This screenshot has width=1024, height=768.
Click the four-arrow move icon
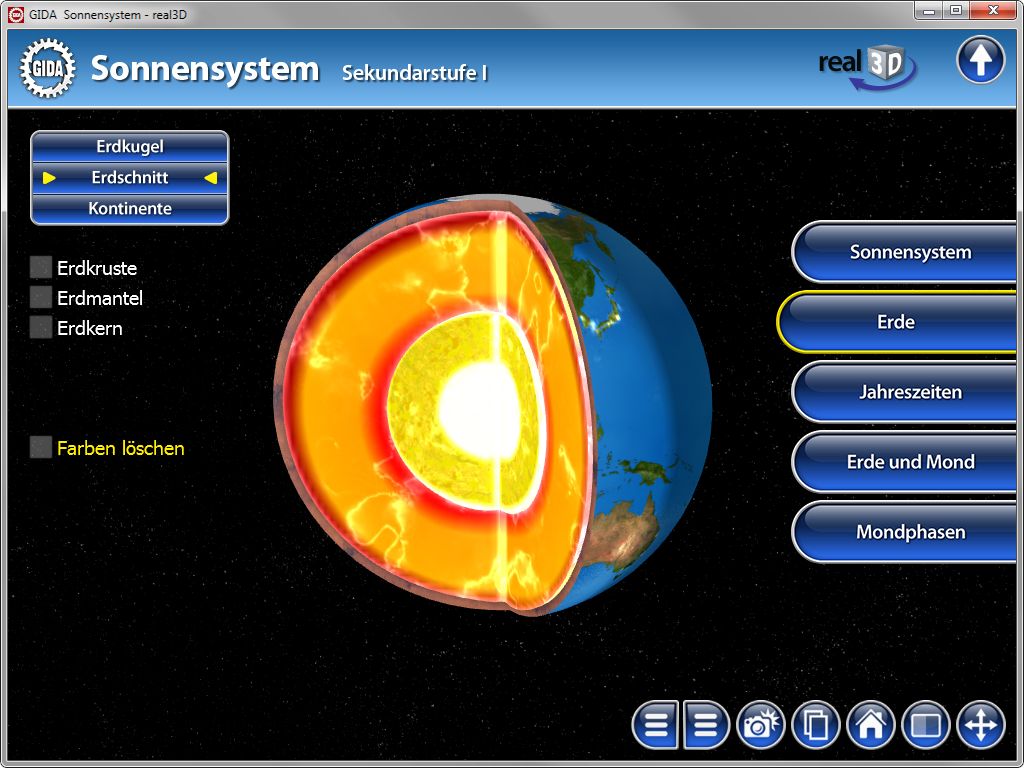pos(980,725)
